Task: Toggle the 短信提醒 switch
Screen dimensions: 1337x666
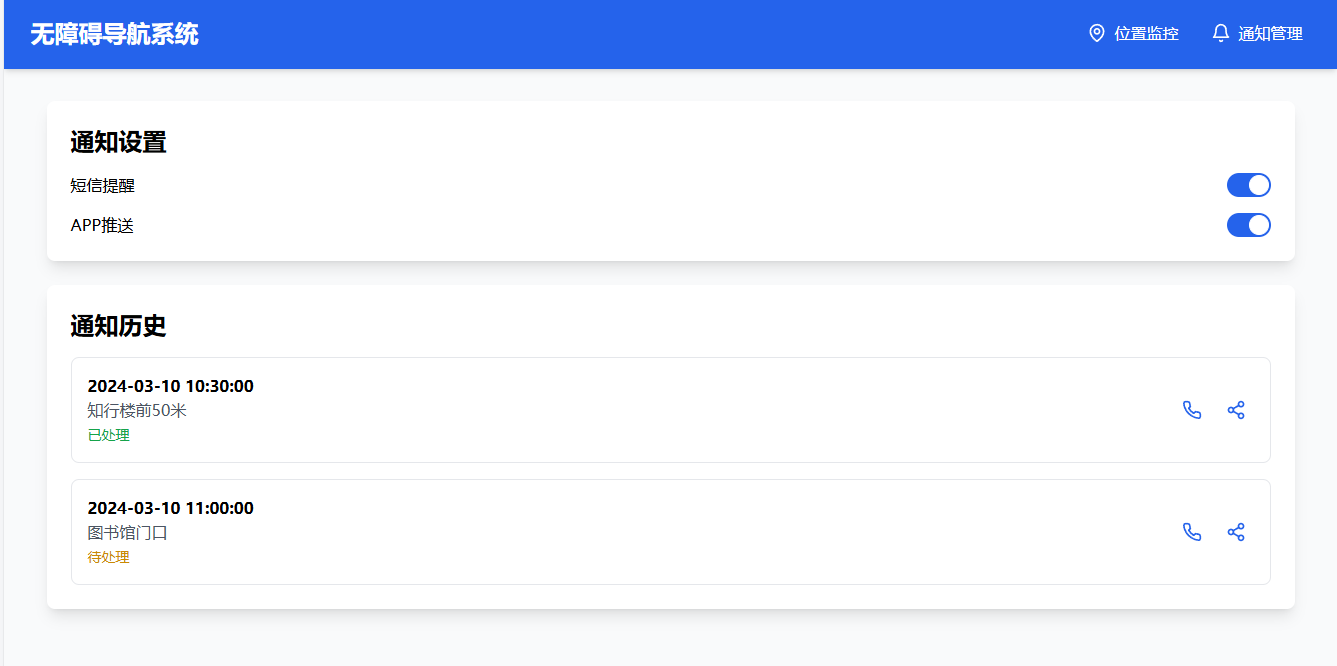Action: pos(1248,185)
